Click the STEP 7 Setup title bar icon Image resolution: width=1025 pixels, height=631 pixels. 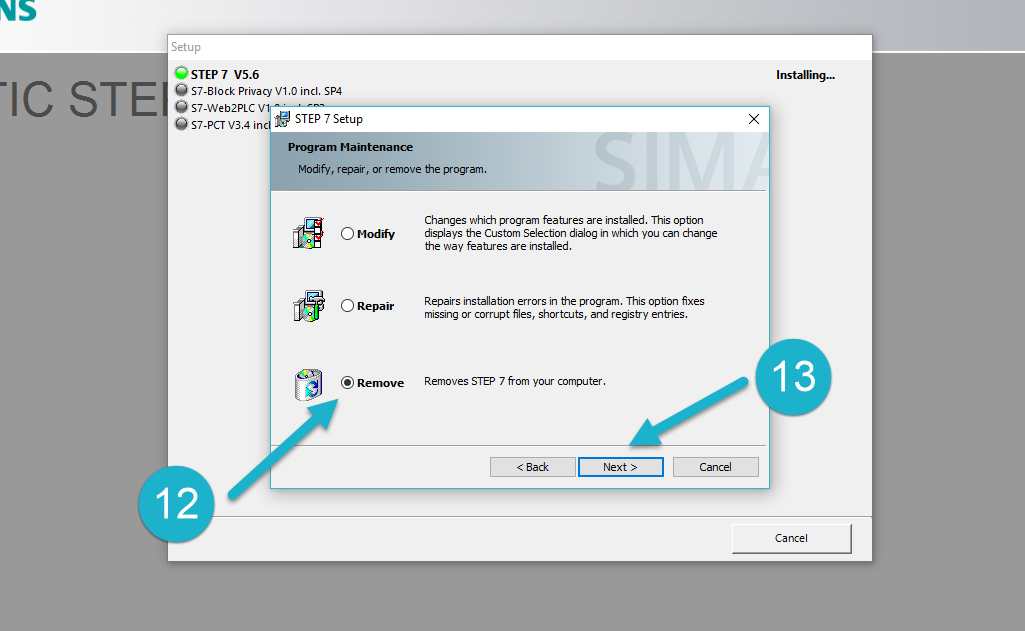tap(282, 119)
